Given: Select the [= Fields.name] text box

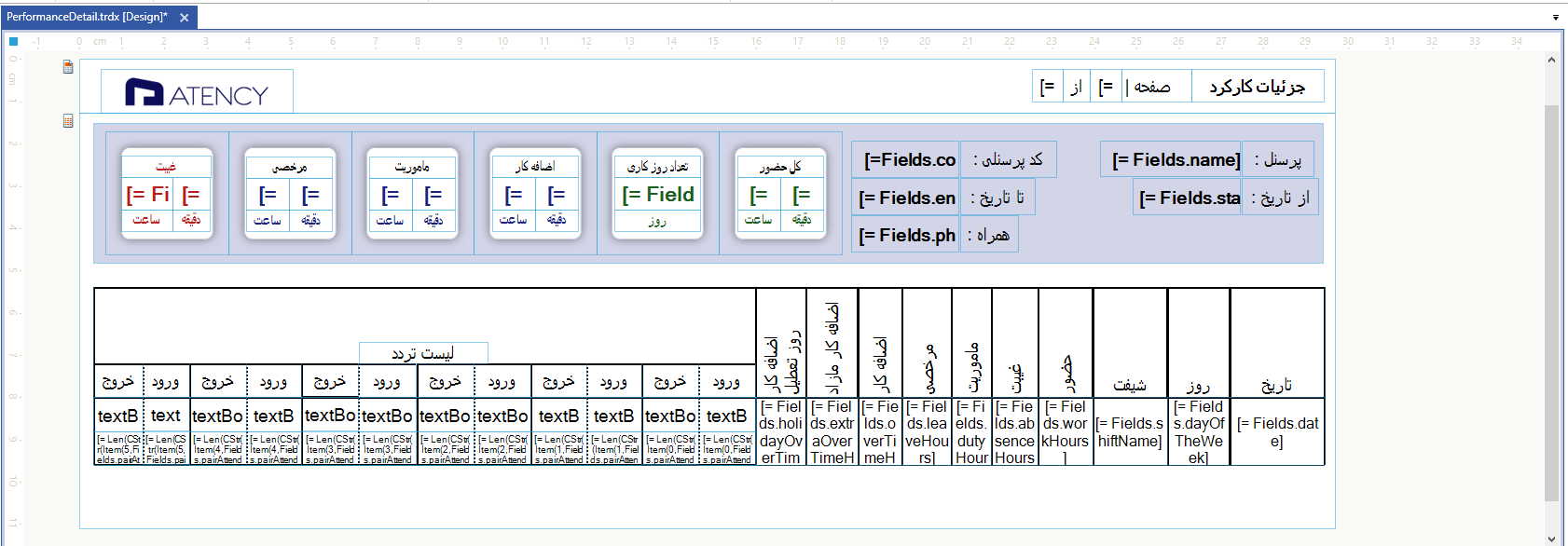Looking at the screenshot, I should [1171, 160].
